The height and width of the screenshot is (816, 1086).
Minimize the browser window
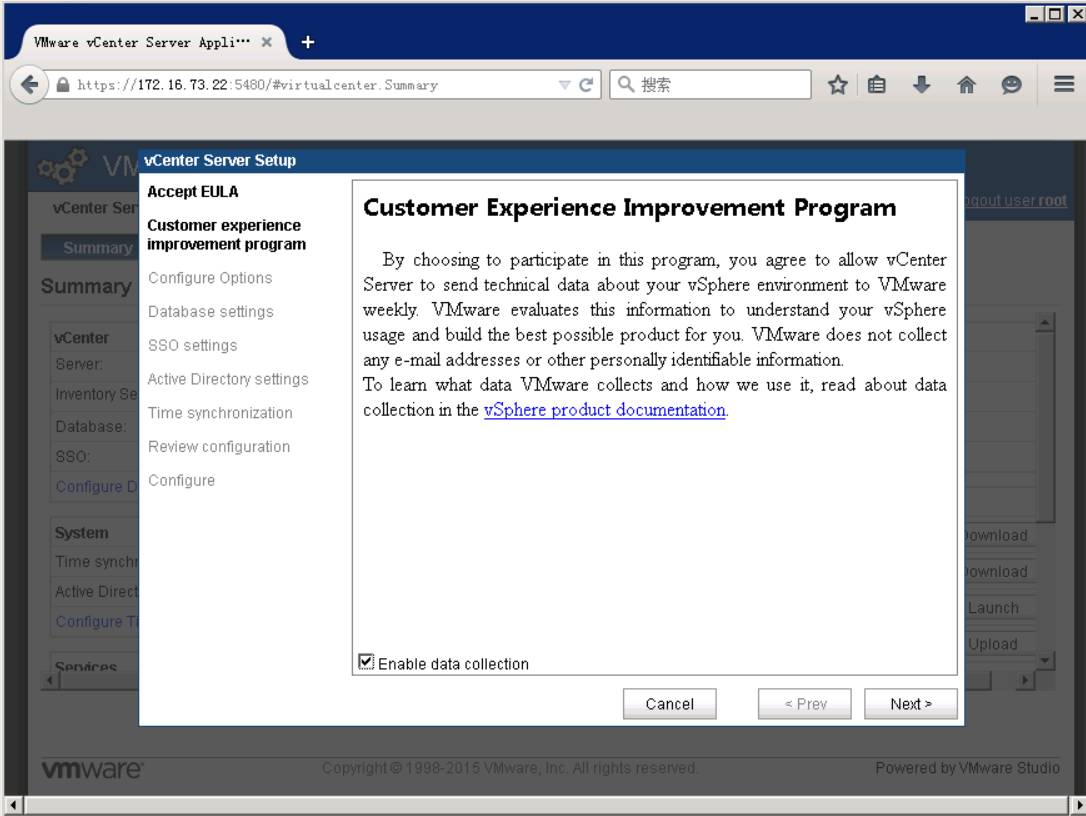[1035, 14]
